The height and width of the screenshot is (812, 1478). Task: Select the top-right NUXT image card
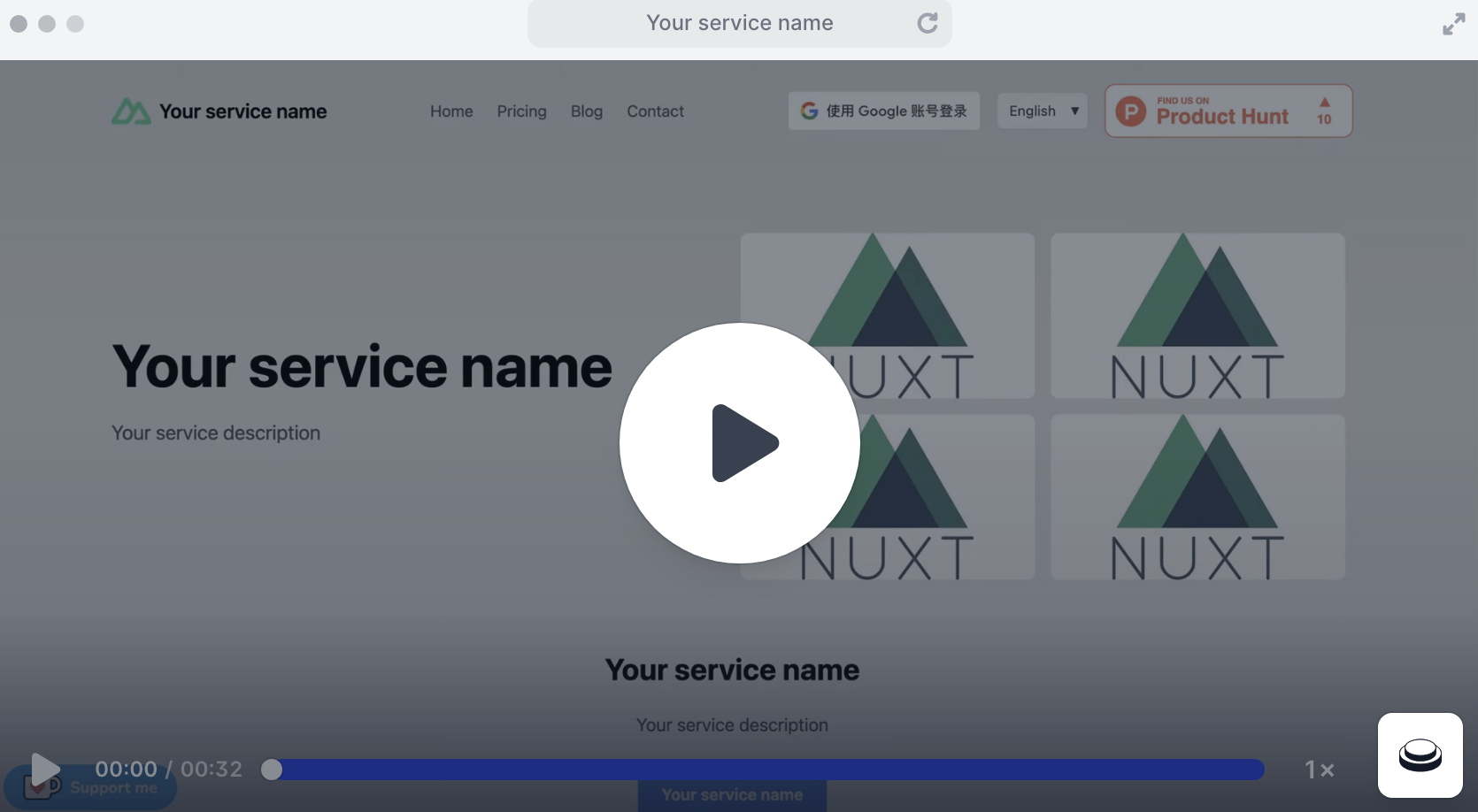click(1197, 316)
